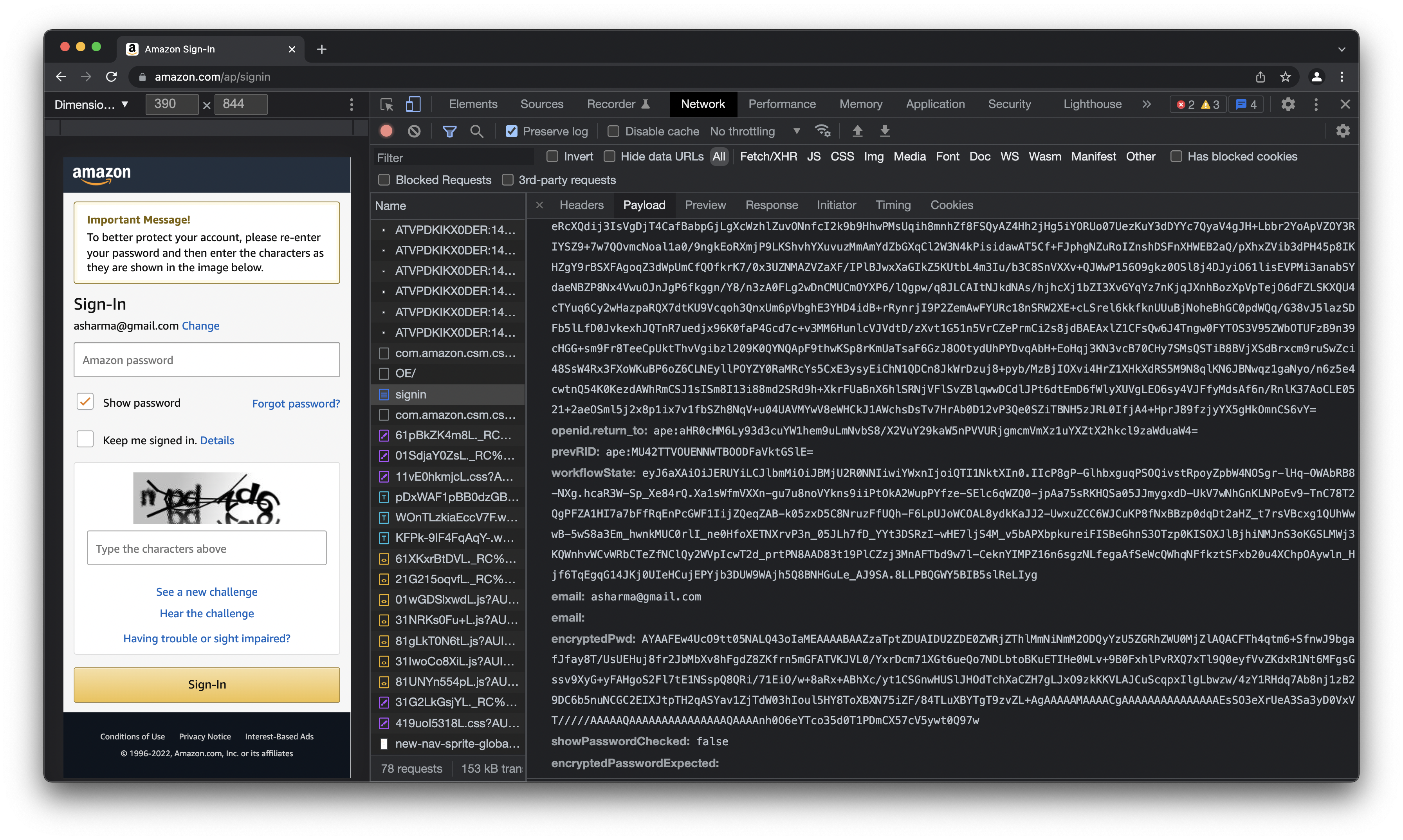This screenshot has width=1403, height=840.
Task: Import HAR file upload icon
Action: [x=857, y=131]
